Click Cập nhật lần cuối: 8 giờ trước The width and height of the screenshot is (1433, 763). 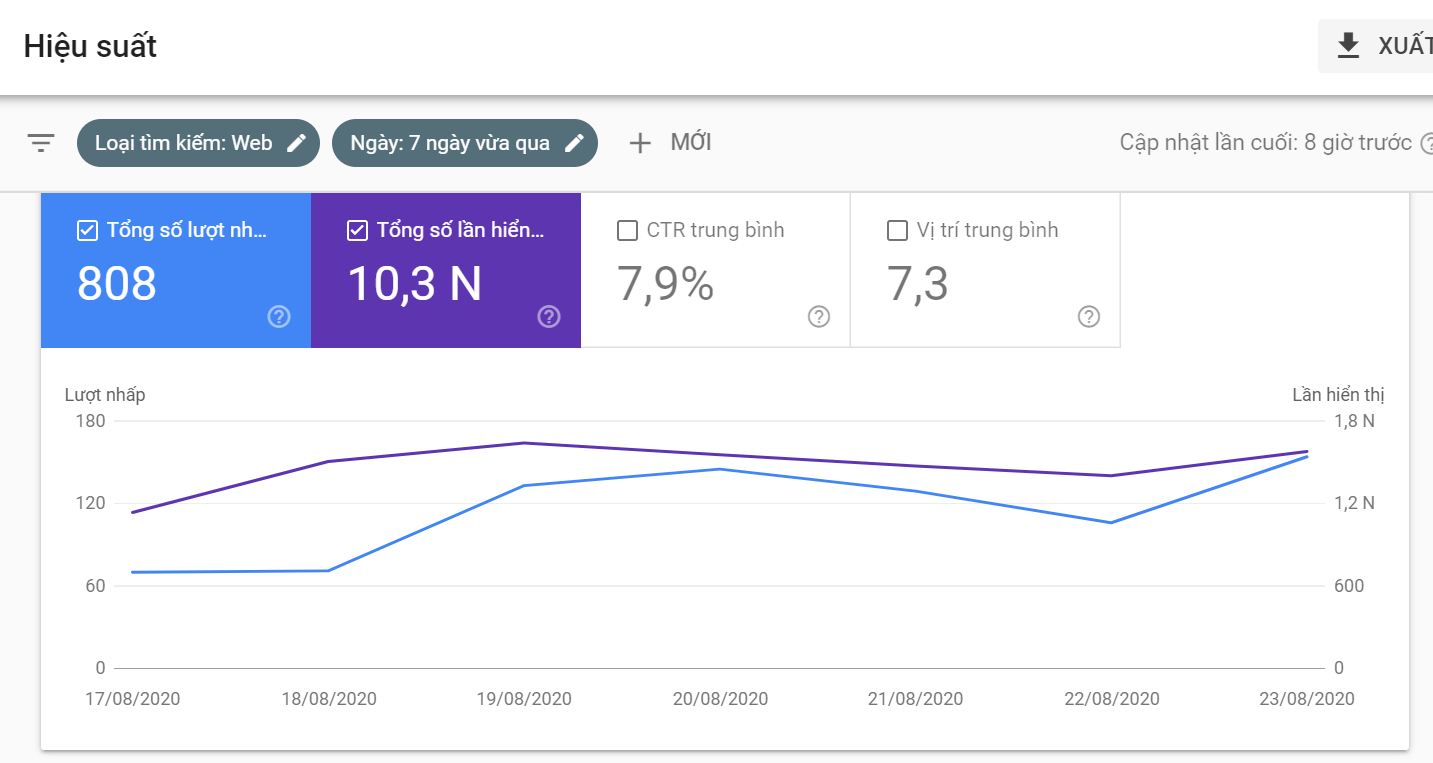[x=1266, y=143]
